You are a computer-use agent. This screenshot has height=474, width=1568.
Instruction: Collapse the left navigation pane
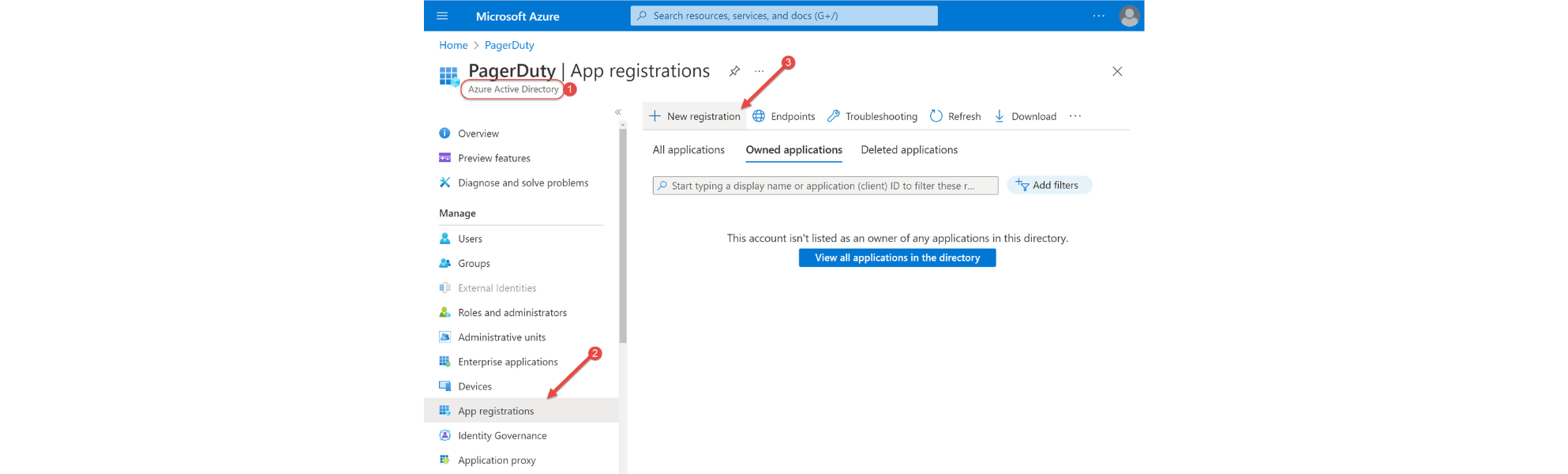pyautogui.click(x=618, y=112)
